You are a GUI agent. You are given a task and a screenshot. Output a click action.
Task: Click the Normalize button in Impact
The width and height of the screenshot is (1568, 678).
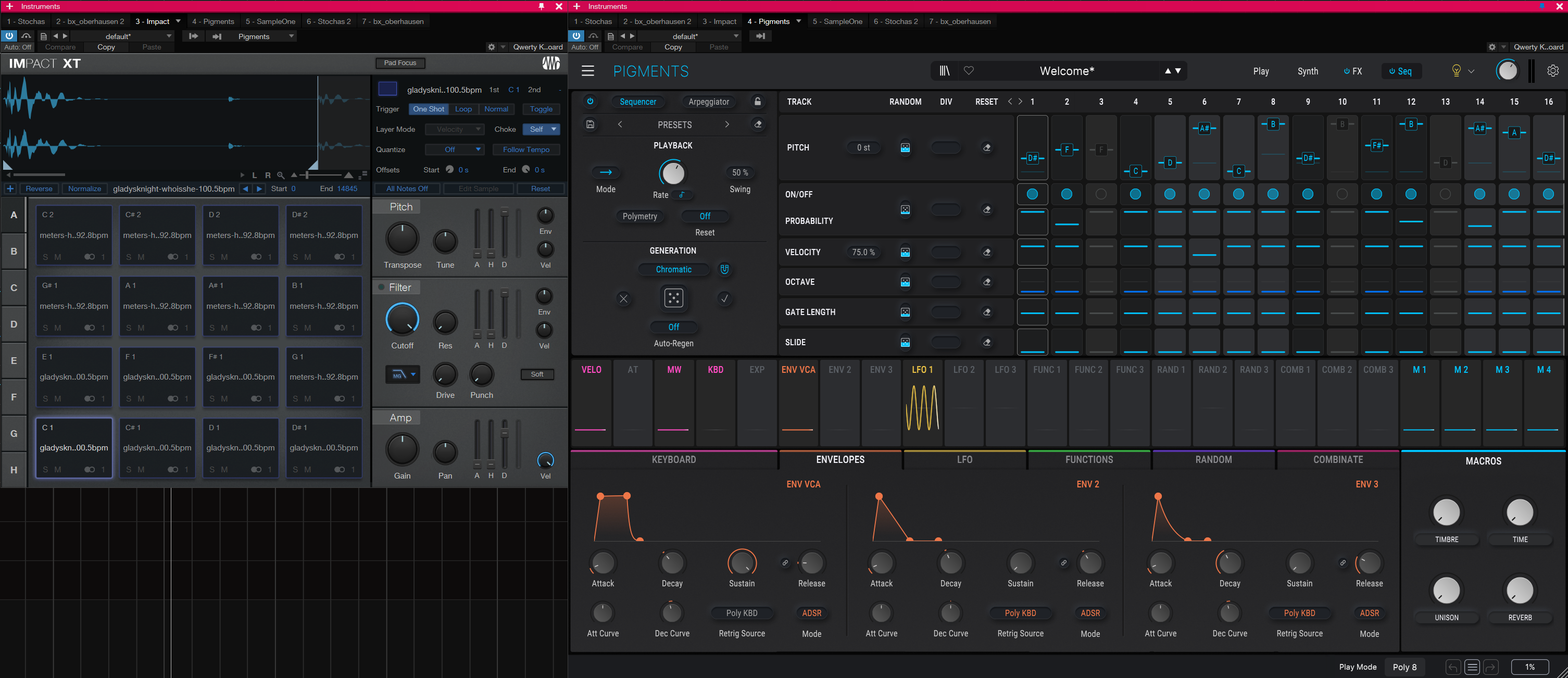[84, 189]
